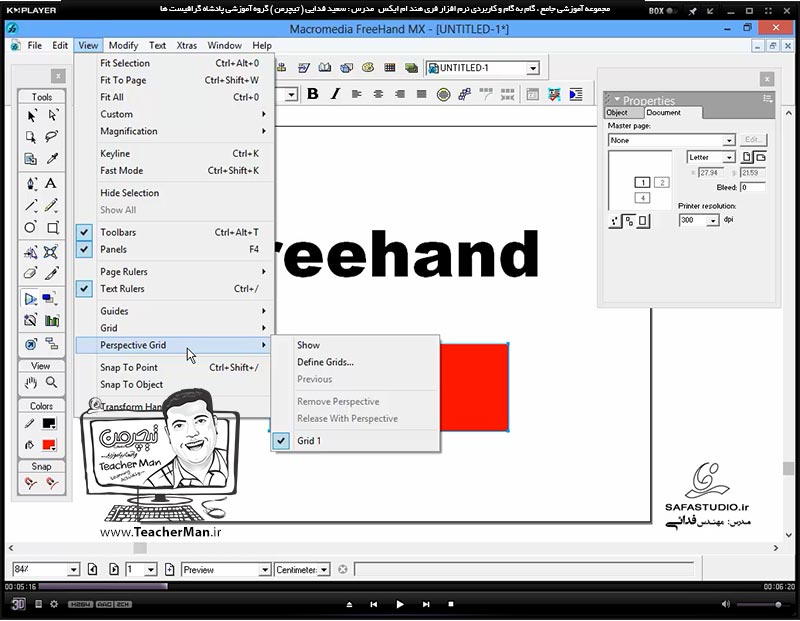The image size is (800, 621).
Task: Open Properties panel options menu icon
Action: tap(767, 99)
